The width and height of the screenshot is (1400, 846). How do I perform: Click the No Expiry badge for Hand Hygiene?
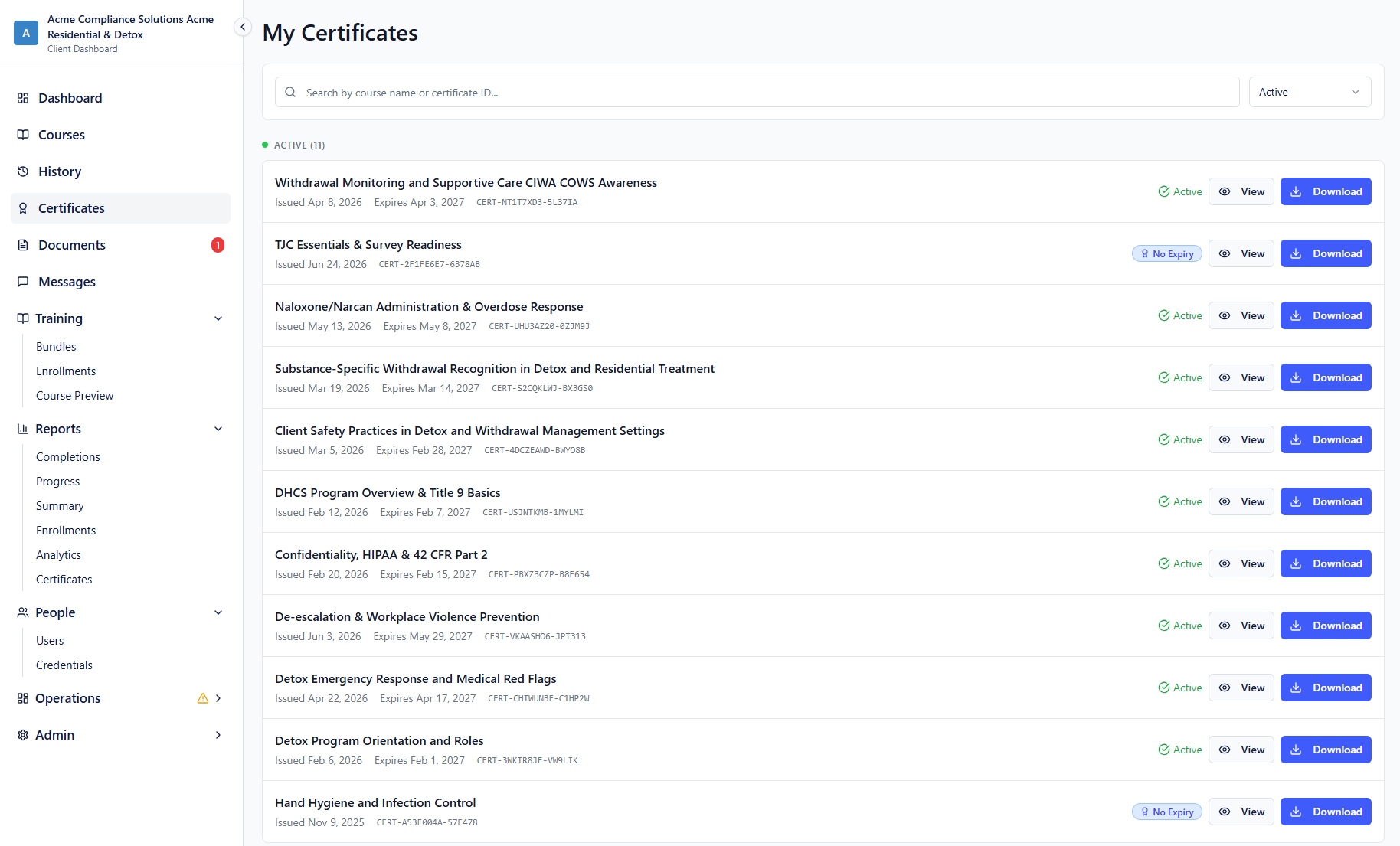[x=1167, y=812]
